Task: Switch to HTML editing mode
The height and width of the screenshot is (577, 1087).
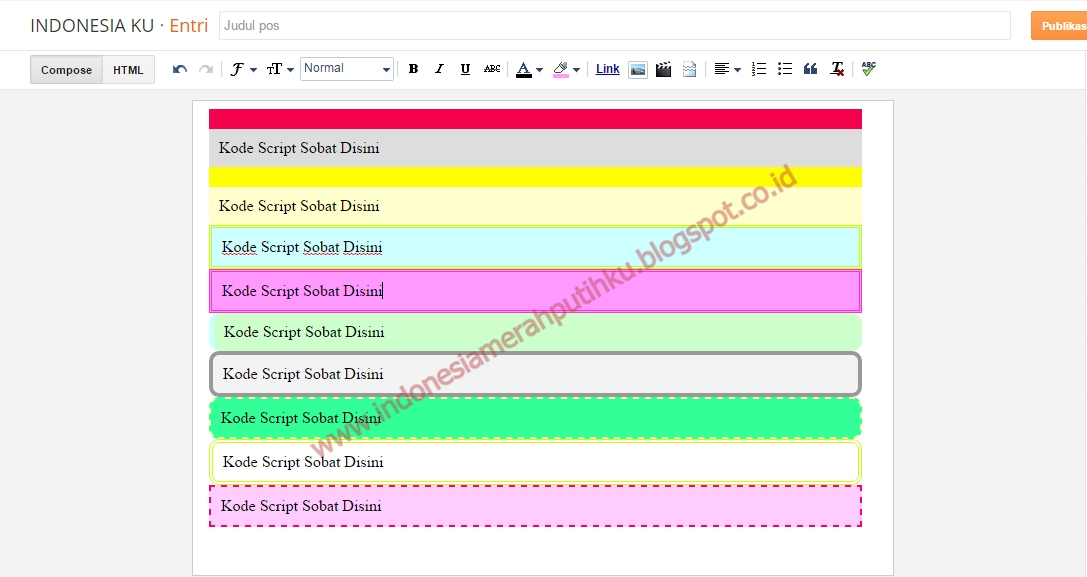Action: click(x=128, y=70)
